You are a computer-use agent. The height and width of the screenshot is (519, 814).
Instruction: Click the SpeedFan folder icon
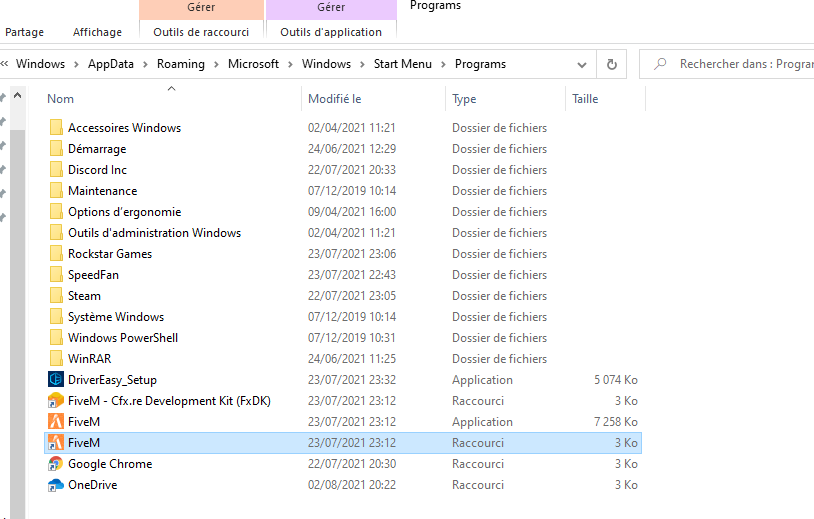click(56, 275)
